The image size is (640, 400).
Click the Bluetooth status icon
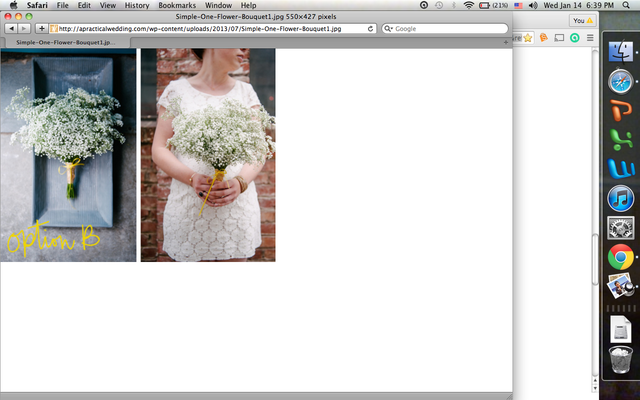(453, 5)
